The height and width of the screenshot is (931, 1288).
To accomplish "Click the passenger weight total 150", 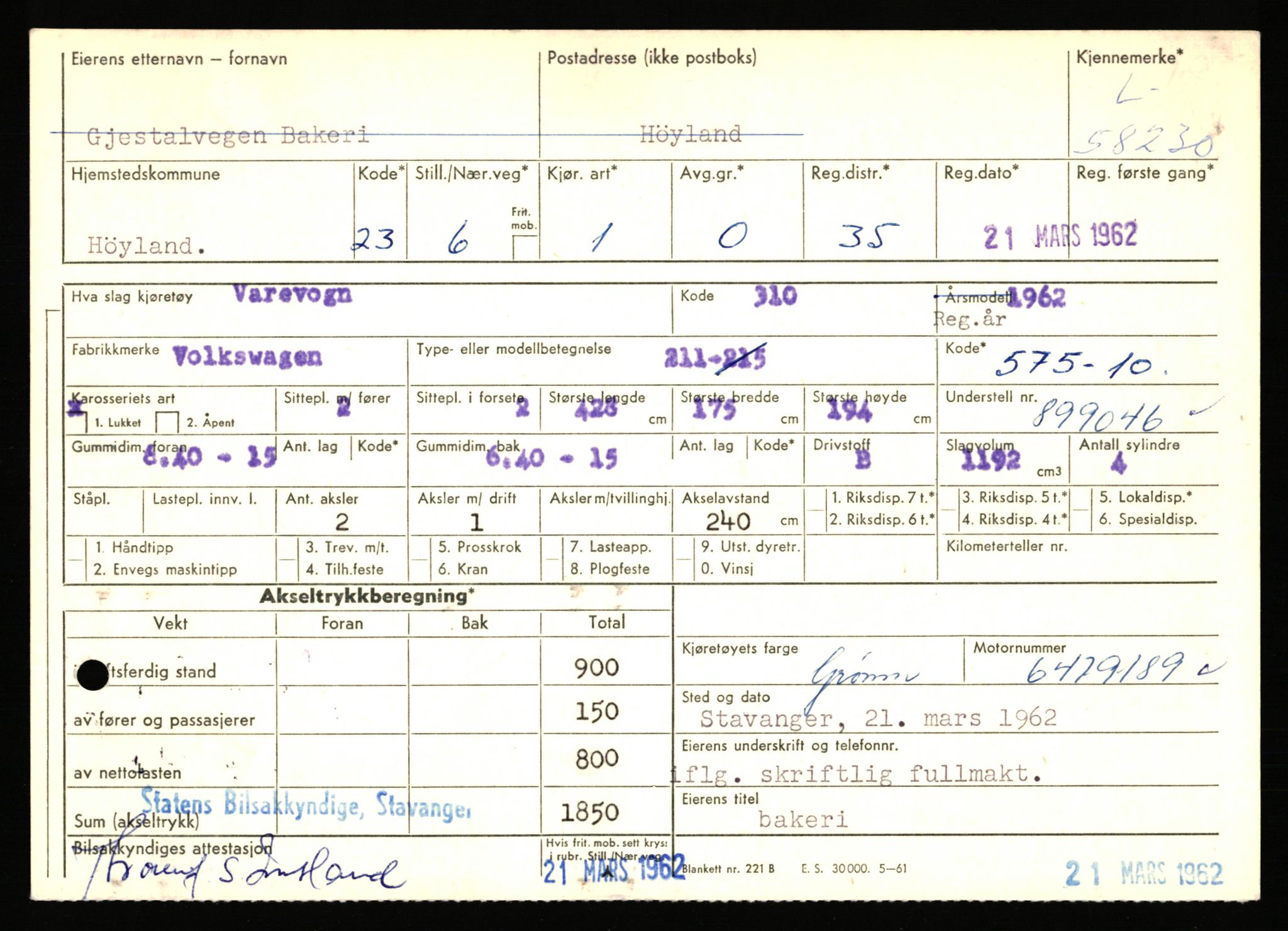I will point(596,711).
